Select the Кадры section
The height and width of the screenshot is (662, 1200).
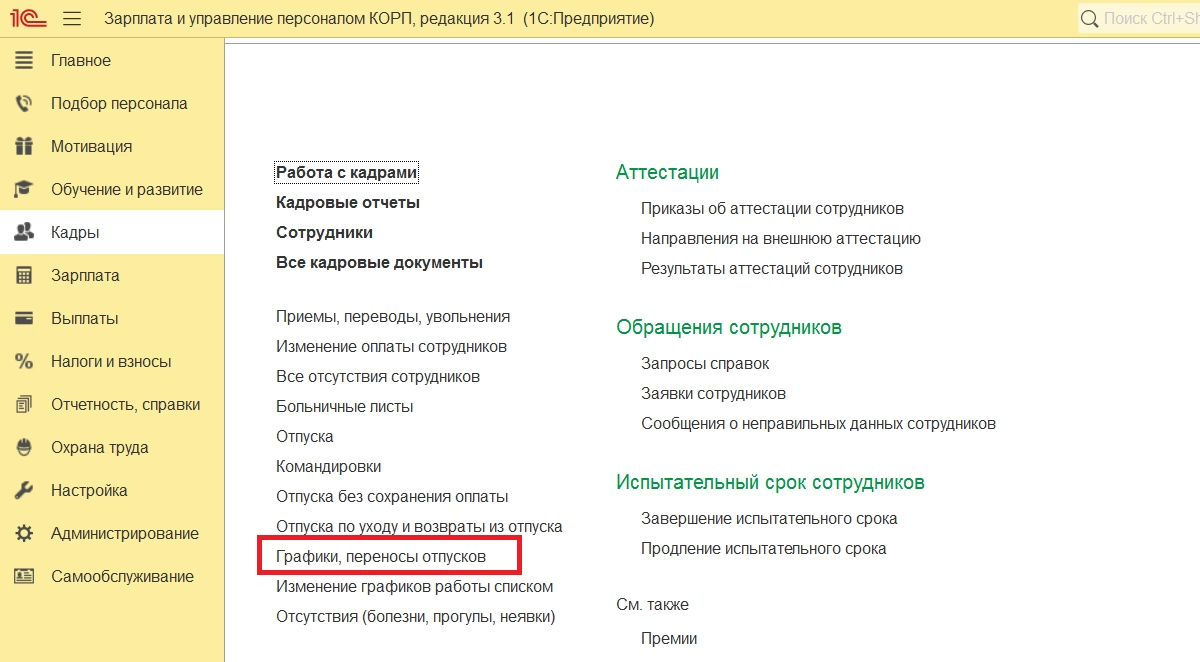(x=112, y=233)
